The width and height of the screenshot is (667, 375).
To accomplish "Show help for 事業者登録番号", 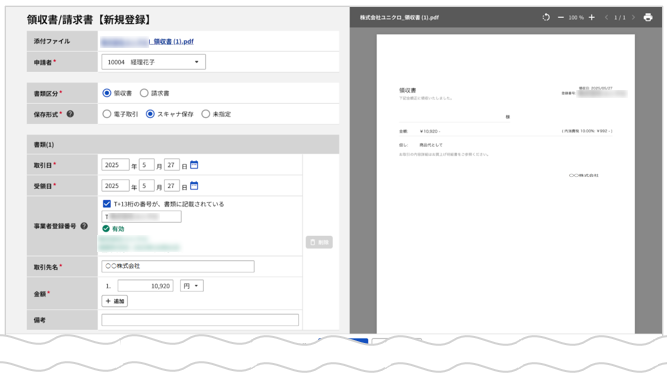I will pyautogui.click(x=84, y=226).
